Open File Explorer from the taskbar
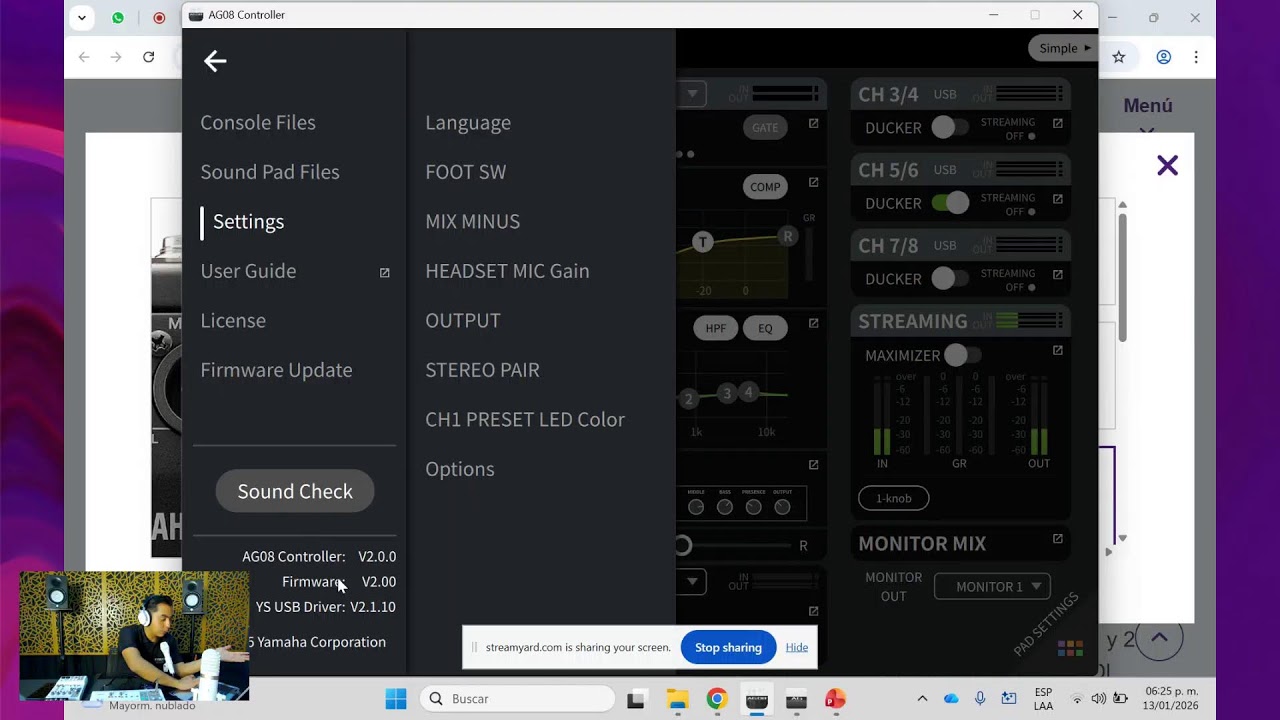Screen dimensions: 1280x720 [x=677, y=699]
